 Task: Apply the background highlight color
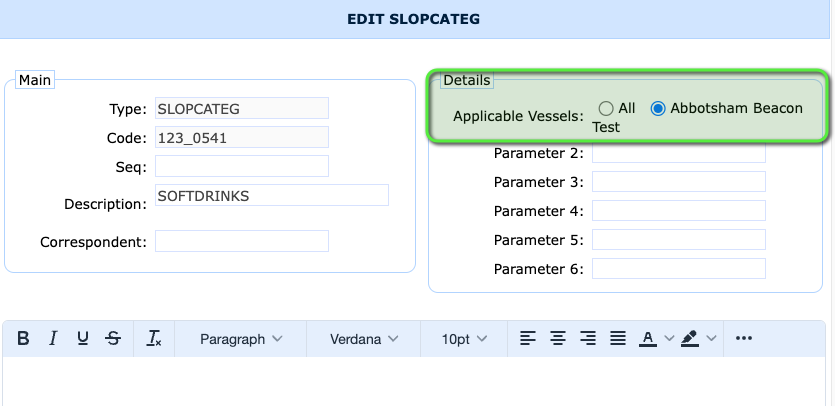pyautogui.click(x=690, y=339)
